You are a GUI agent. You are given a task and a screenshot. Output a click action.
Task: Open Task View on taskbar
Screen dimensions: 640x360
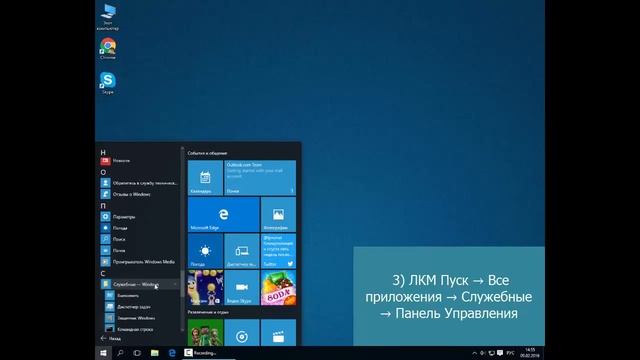click(x=137, y=353)
